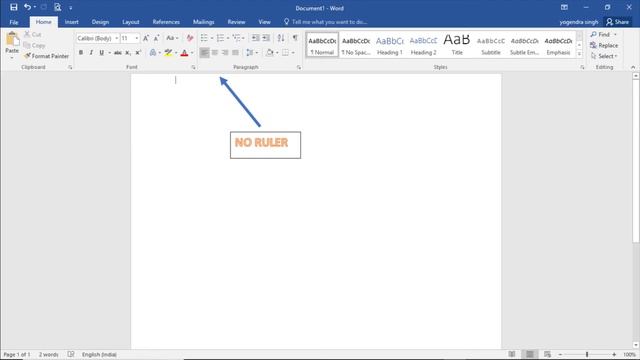Toggle Bold formatting
The width and height of the screenshot is (640, 360).
coord(81,53)
